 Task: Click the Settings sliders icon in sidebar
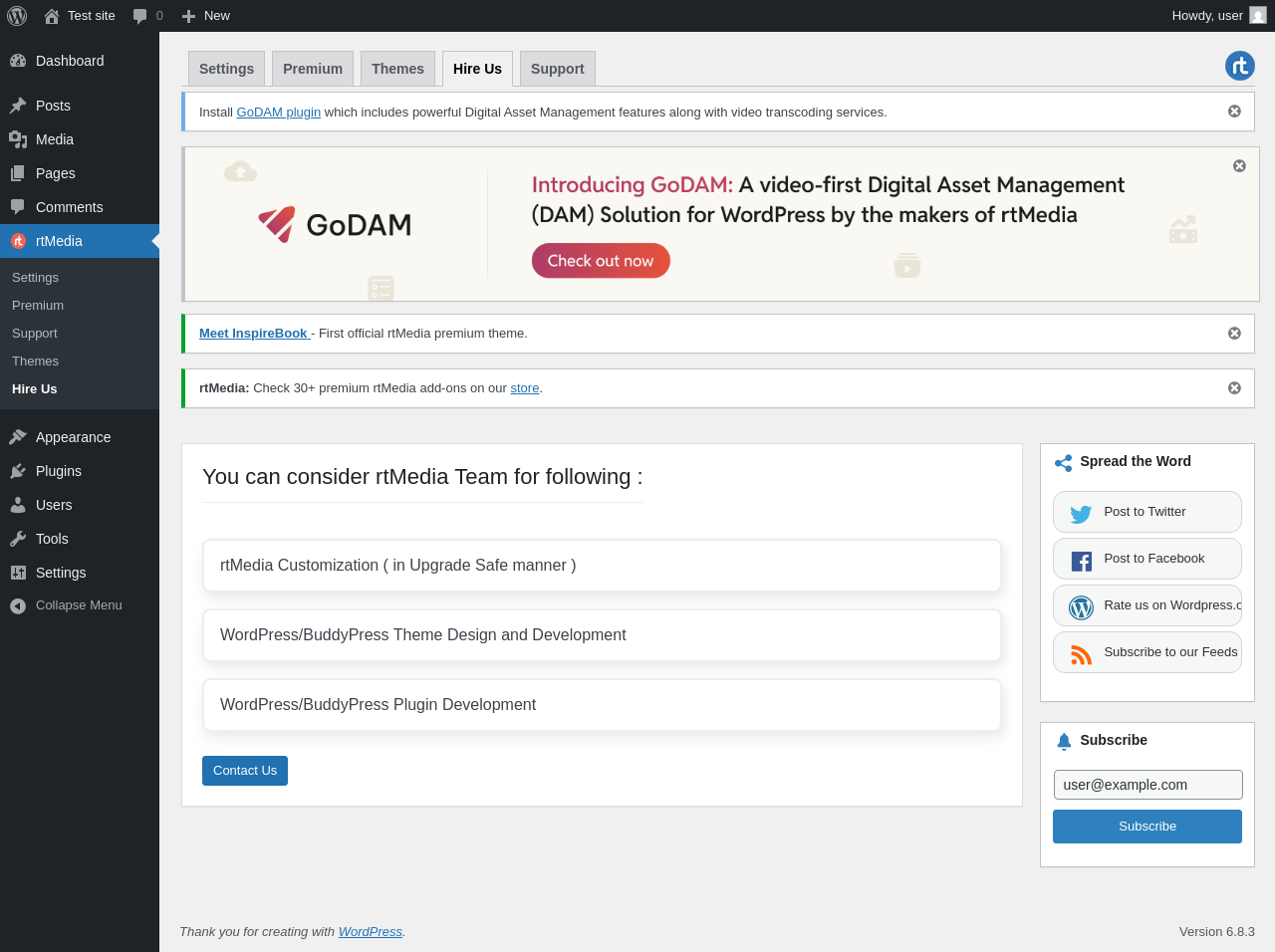click(18, 573)
